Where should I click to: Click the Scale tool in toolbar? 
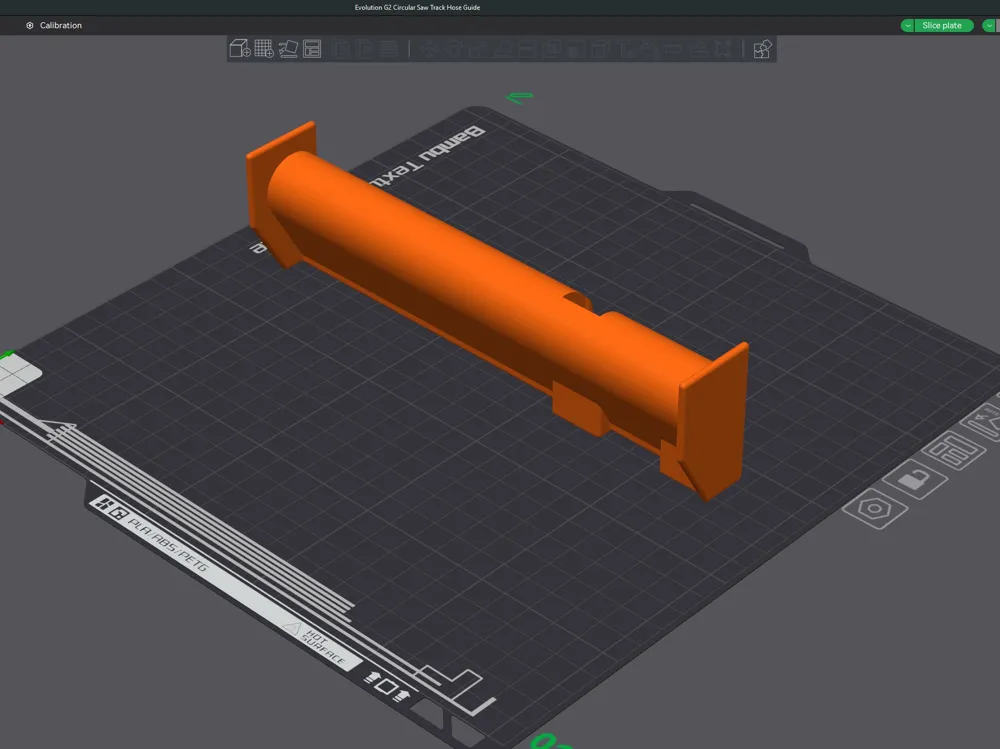477,48
